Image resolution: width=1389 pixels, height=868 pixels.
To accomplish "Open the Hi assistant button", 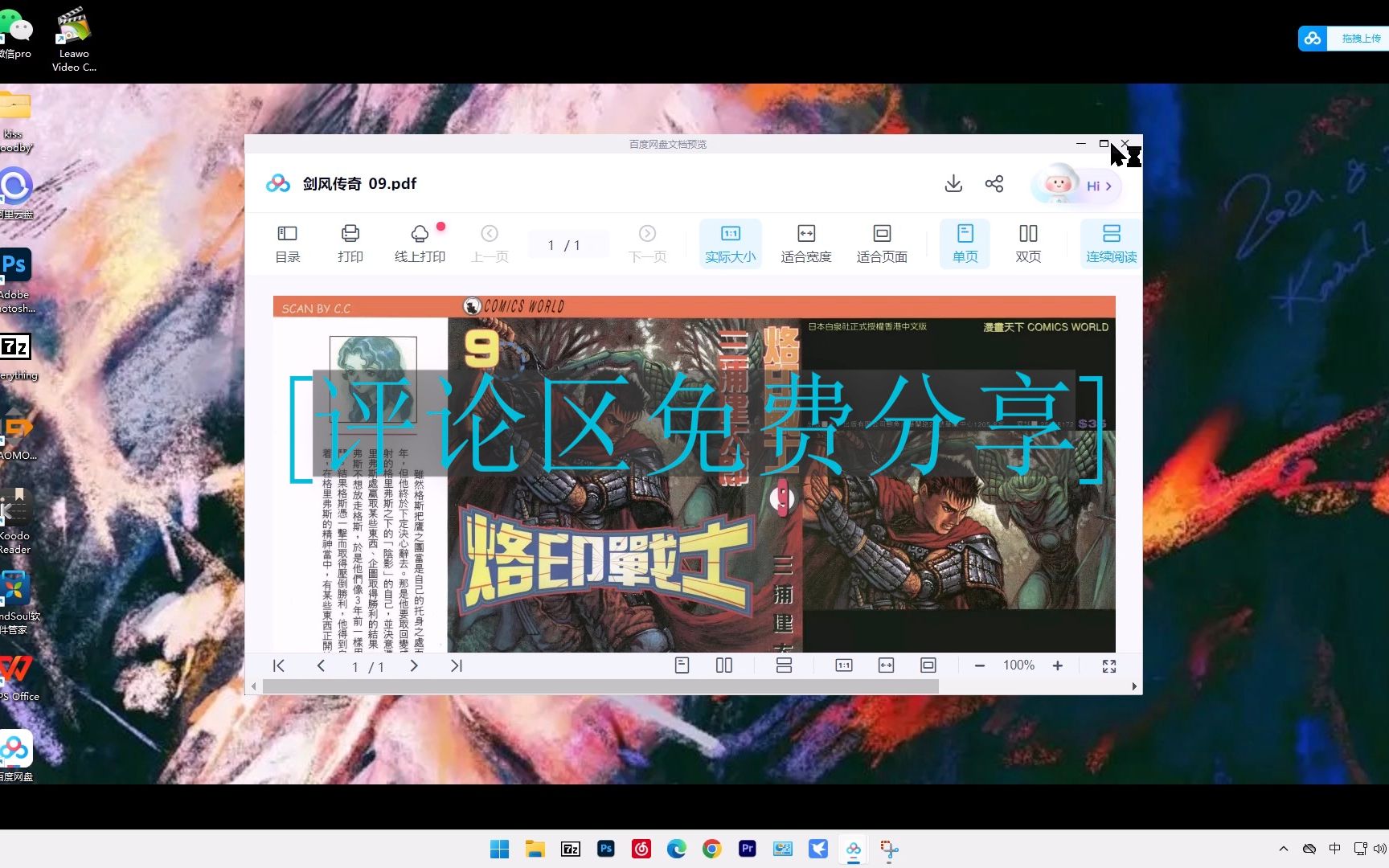I will [x=1076, y=186].
